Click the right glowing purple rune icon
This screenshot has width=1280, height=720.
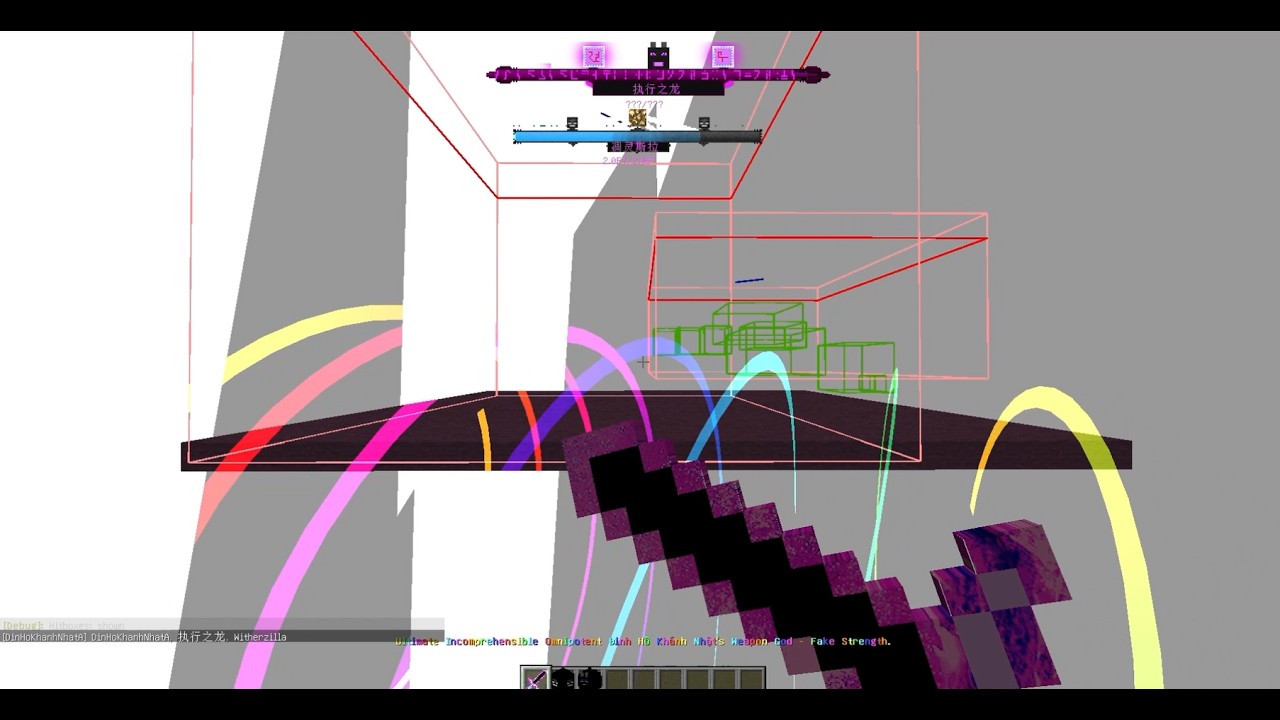pos(723,55)
